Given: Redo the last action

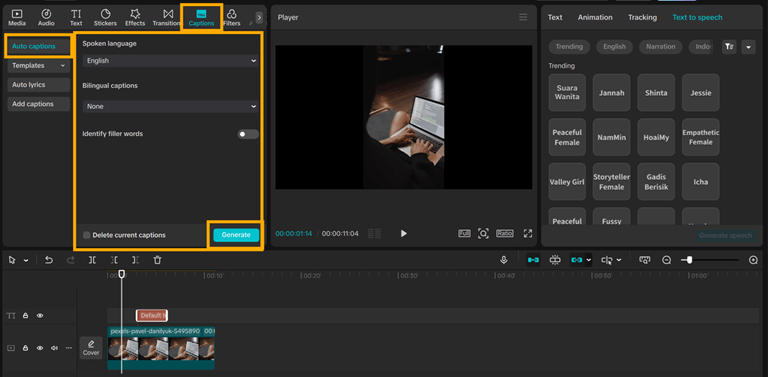Looking at the screenshot, I should 71,260.
